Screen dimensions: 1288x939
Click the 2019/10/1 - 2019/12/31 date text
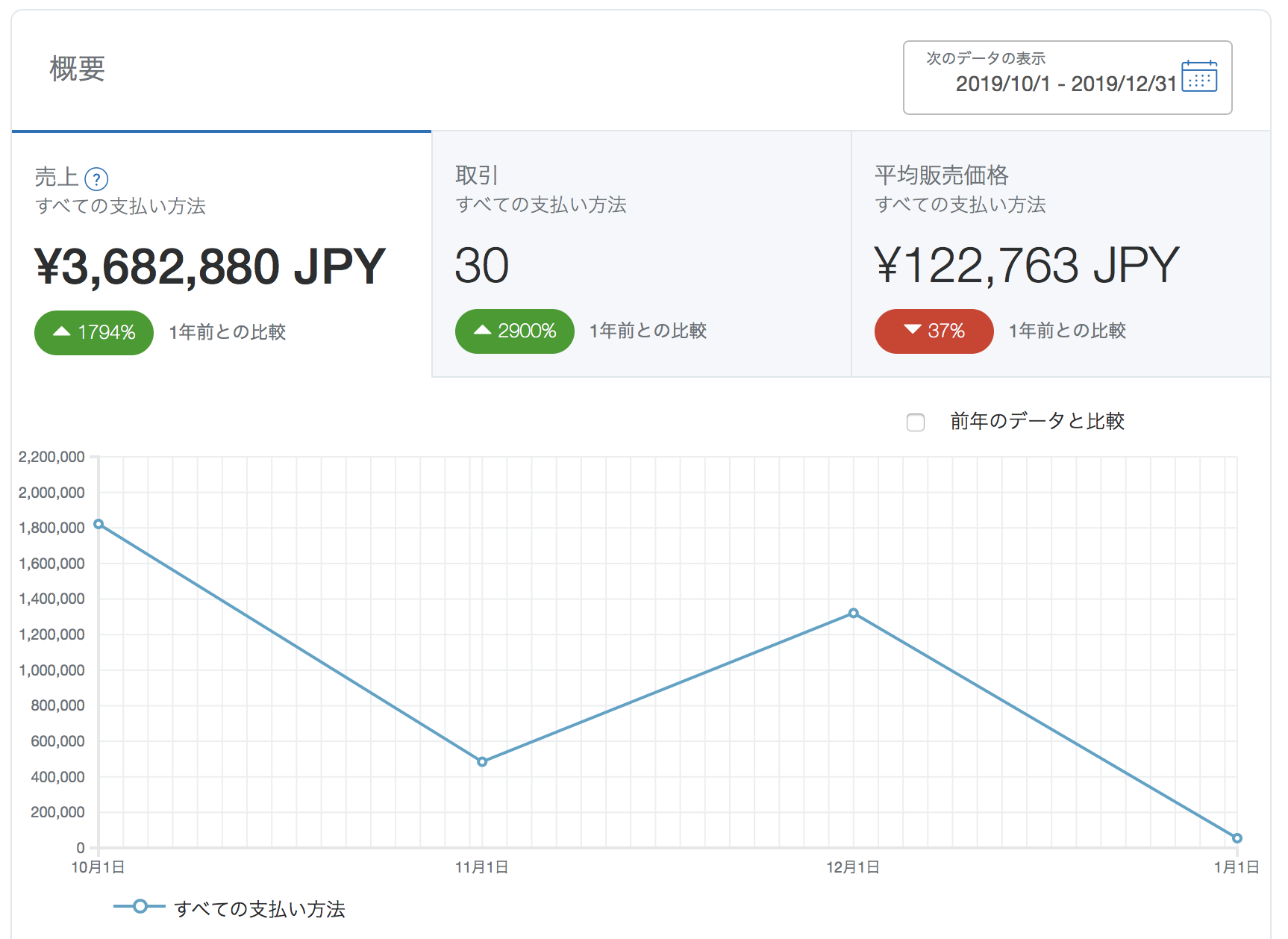[x=1066, y=84]
